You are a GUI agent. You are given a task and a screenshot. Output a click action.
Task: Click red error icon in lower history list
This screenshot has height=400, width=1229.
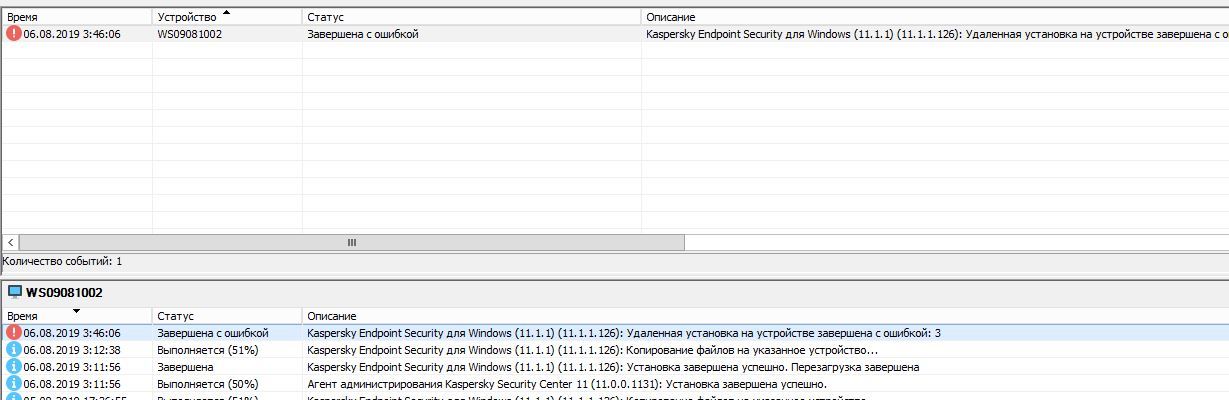(x=13, y=333)
